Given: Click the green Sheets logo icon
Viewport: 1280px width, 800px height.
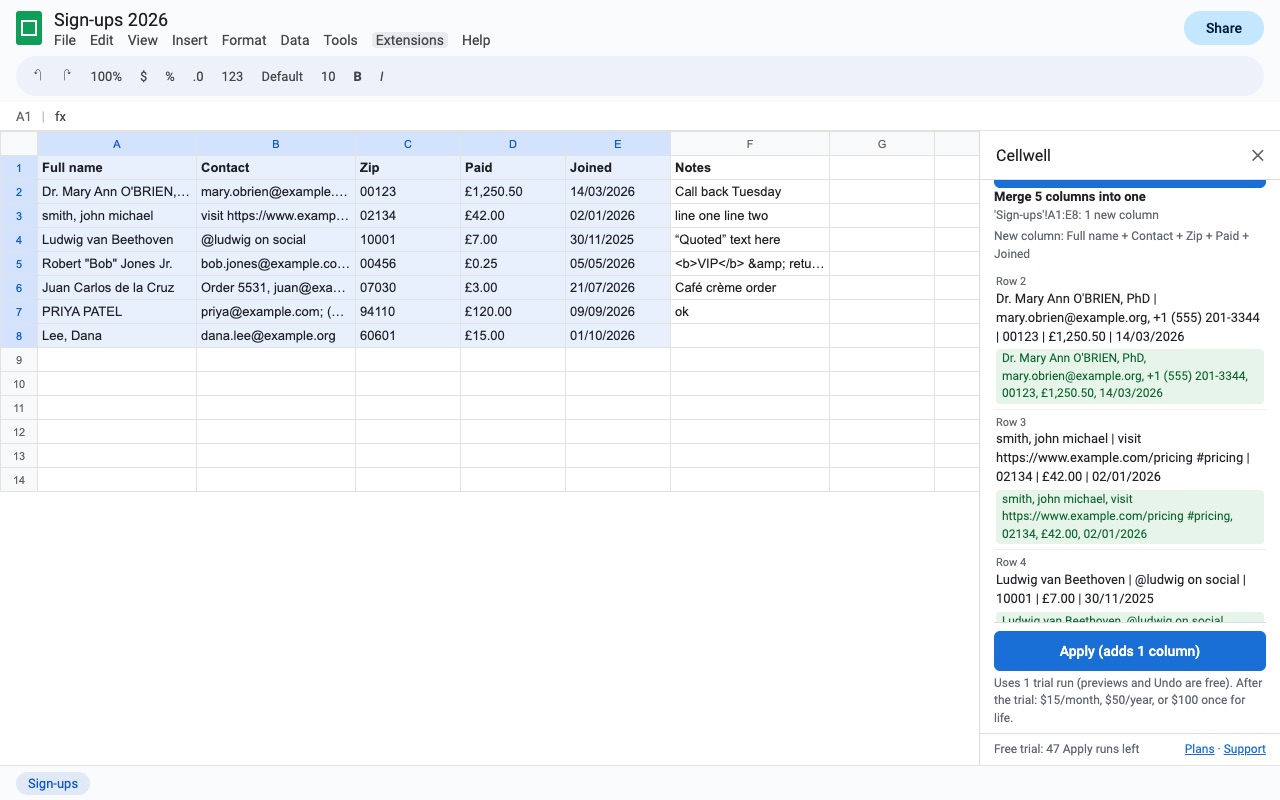Looking at the screenshot, I should [x=29, y=29].
